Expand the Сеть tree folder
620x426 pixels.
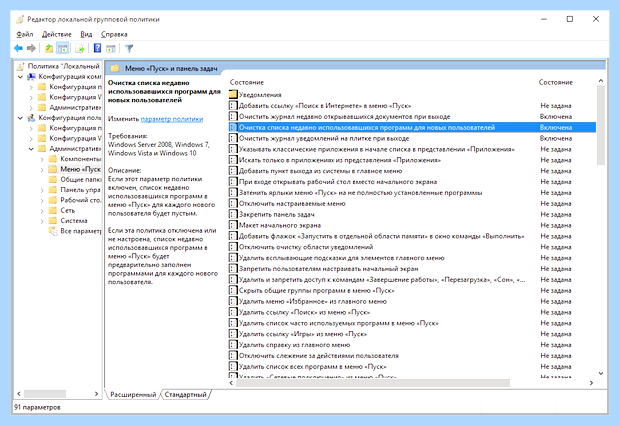click(42, 210)
